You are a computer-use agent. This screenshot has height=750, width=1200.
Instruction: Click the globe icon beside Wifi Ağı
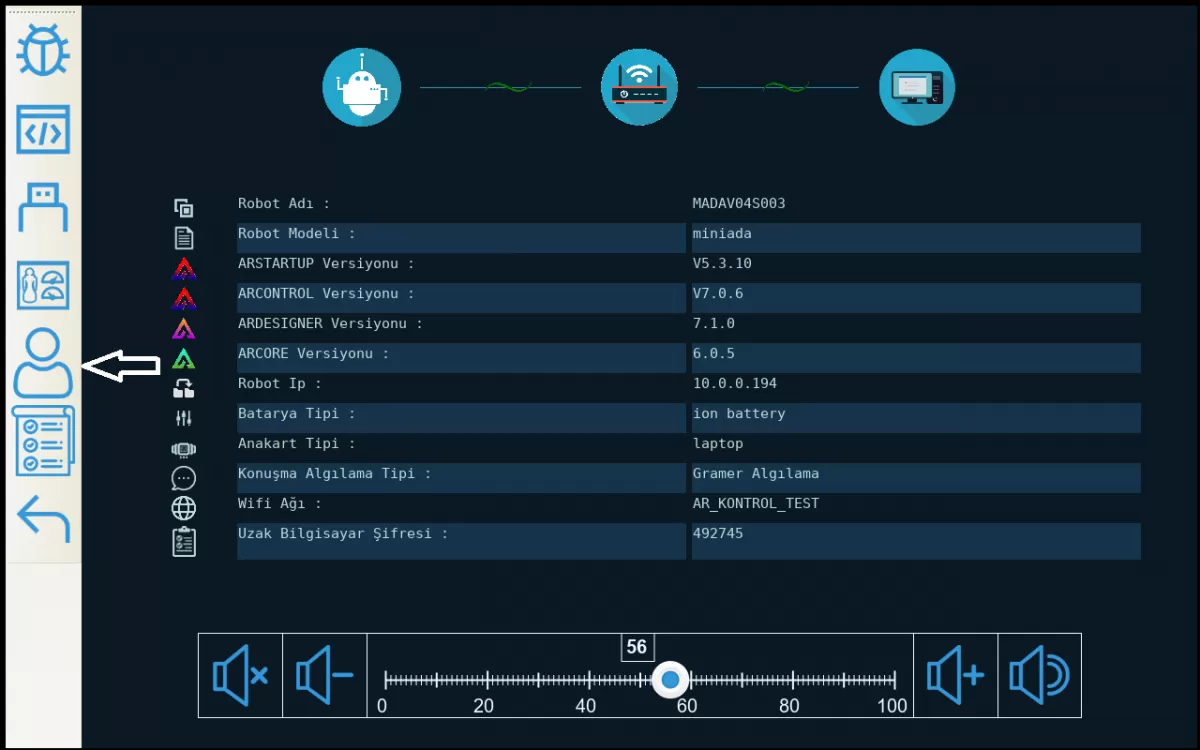(183, 508)
